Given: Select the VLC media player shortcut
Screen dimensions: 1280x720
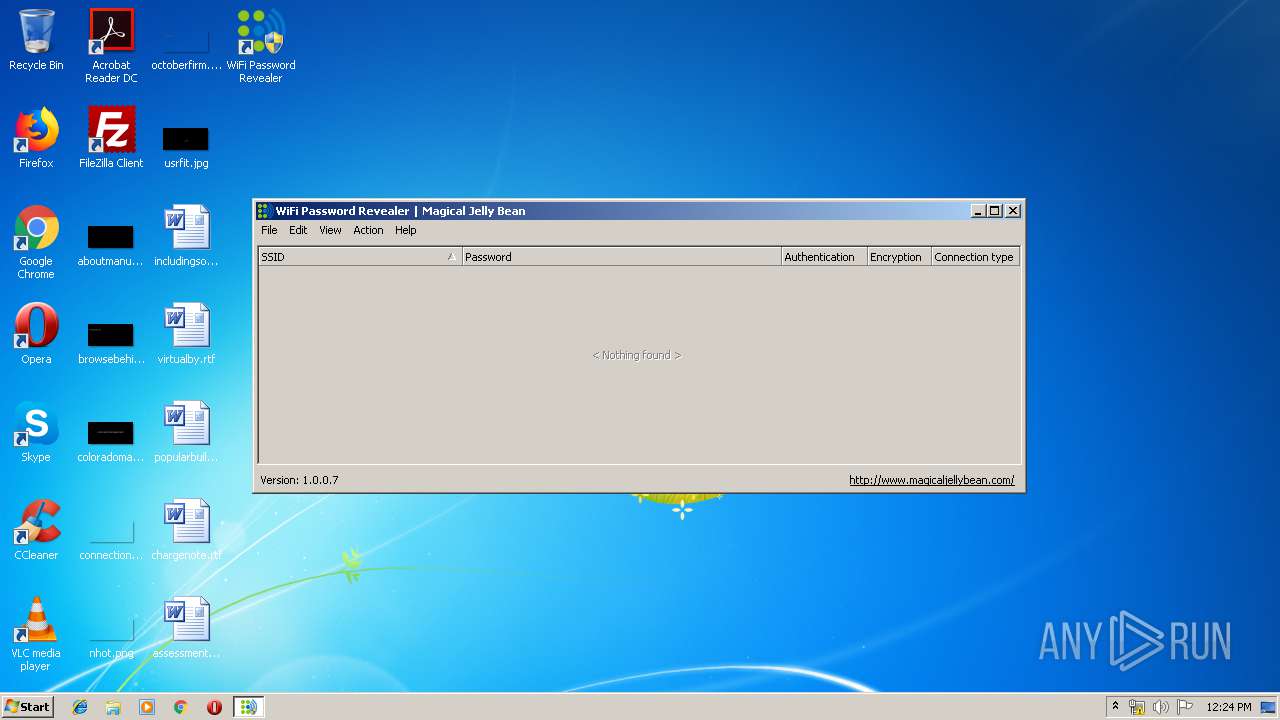Looking at the screenshot, I should [36, 634].
